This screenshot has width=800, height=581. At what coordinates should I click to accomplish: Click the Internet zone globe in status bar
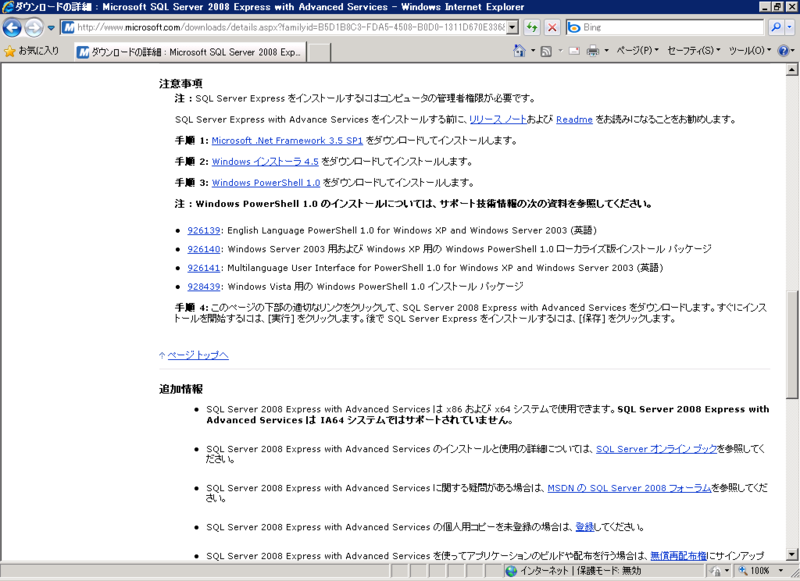510,570
